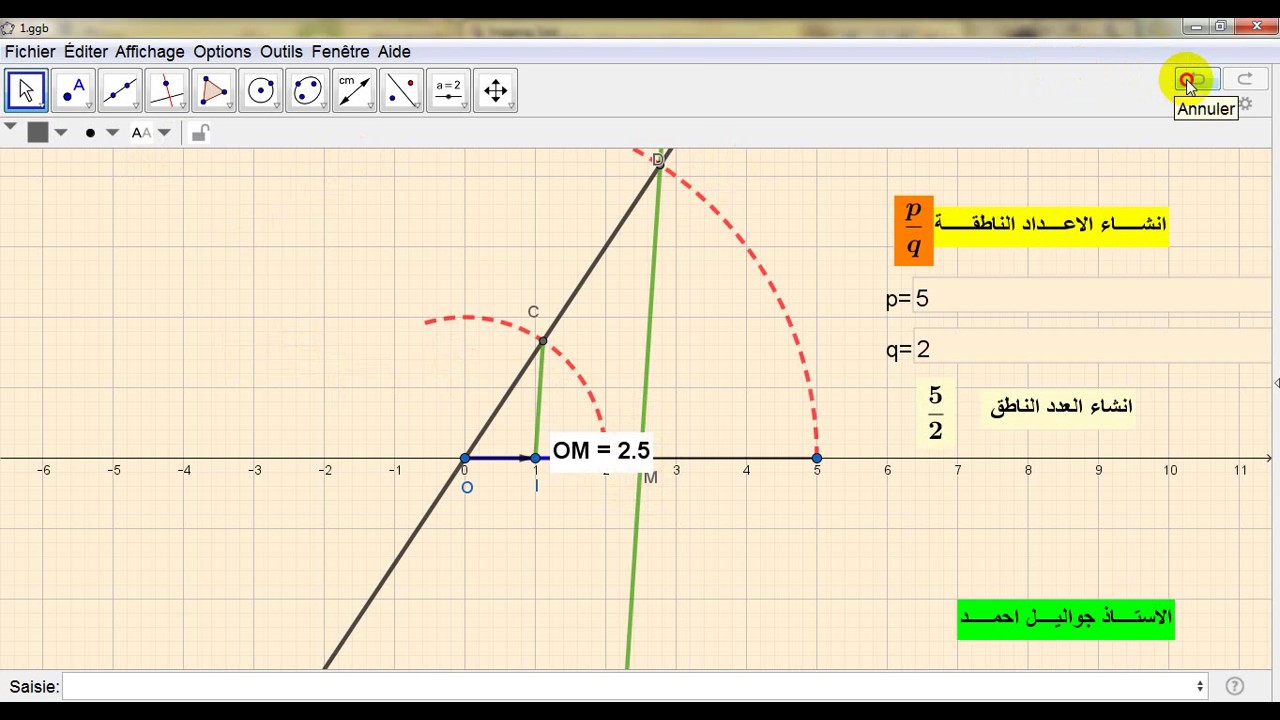Pick the Perpendicular Line tool

167,91
